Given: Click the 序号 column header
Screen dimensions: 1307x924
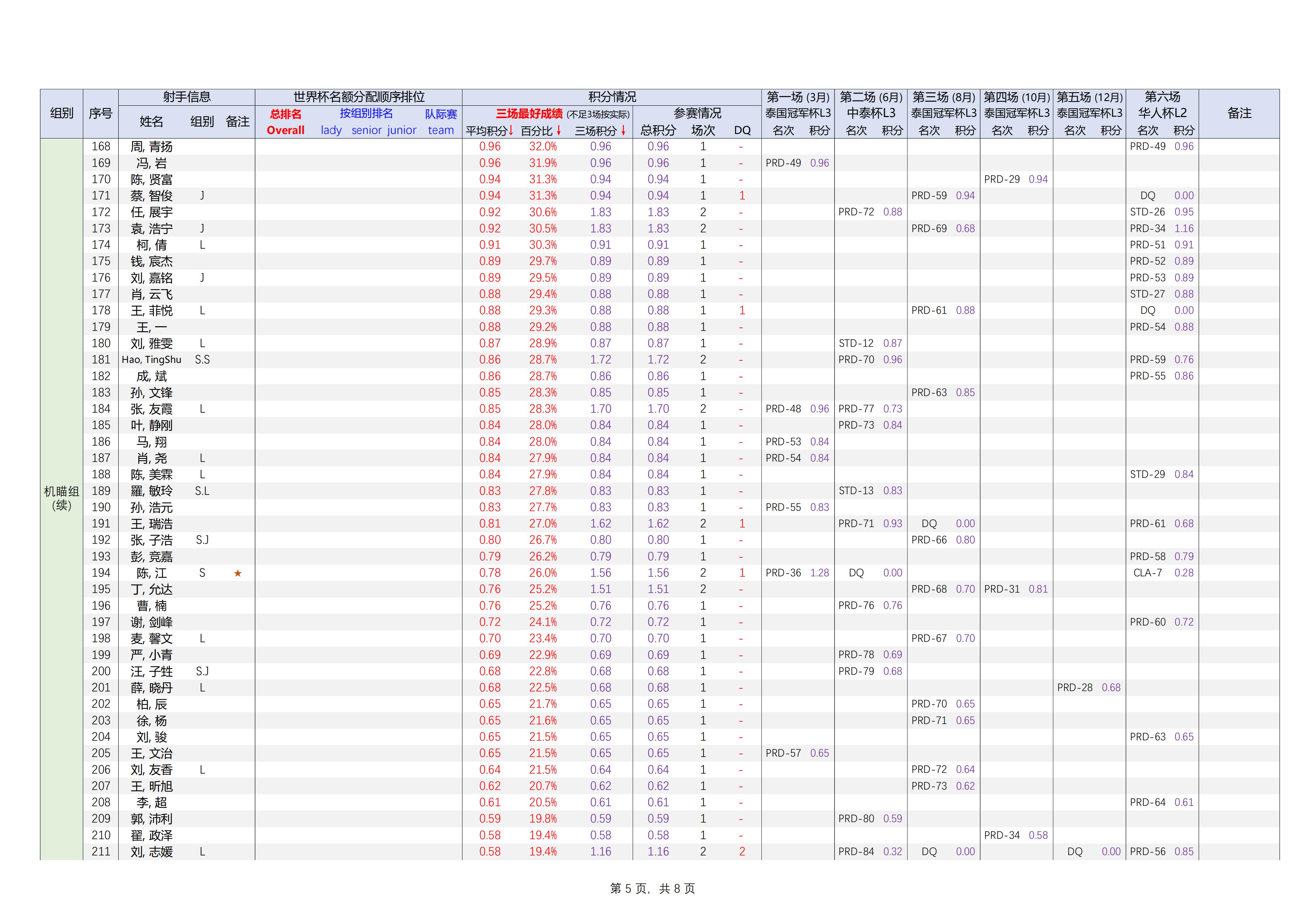Looking at the screenshot, I should pos(100,113).
